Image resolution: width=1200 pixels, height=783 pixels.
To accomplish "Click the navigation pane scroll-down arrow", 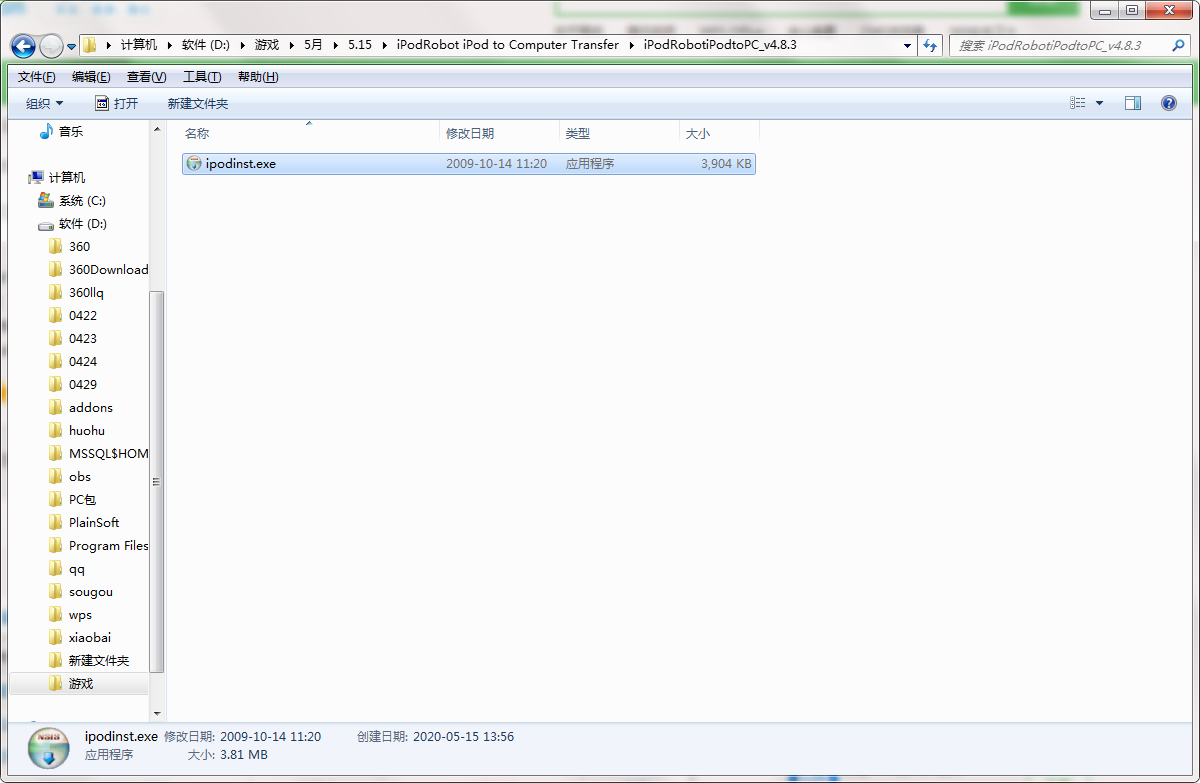I will 156,713.
